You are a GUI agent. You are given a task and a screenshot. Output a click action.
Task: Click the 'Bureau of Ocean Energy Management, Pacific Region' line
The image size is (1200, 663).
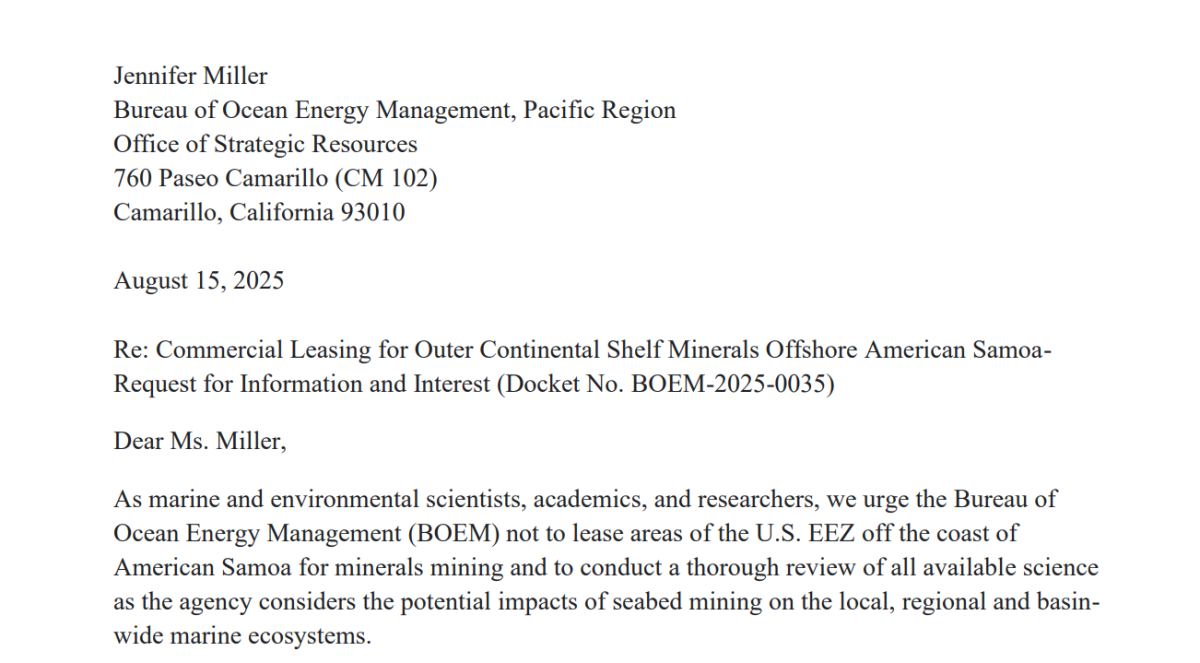click(x=394, y=110)
